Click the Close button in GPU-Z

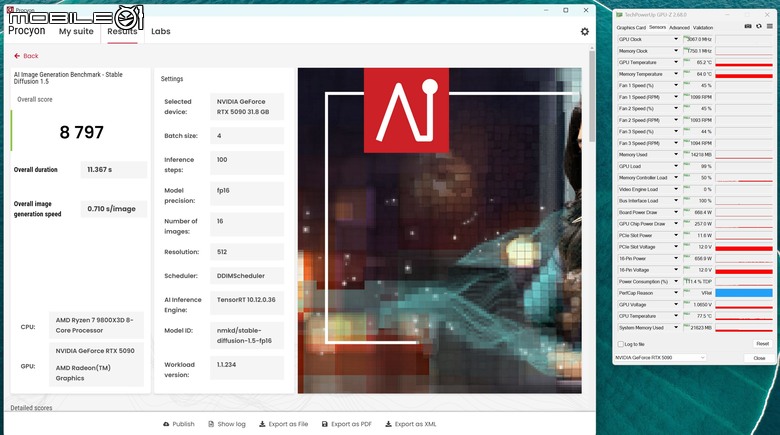point(759,358)
